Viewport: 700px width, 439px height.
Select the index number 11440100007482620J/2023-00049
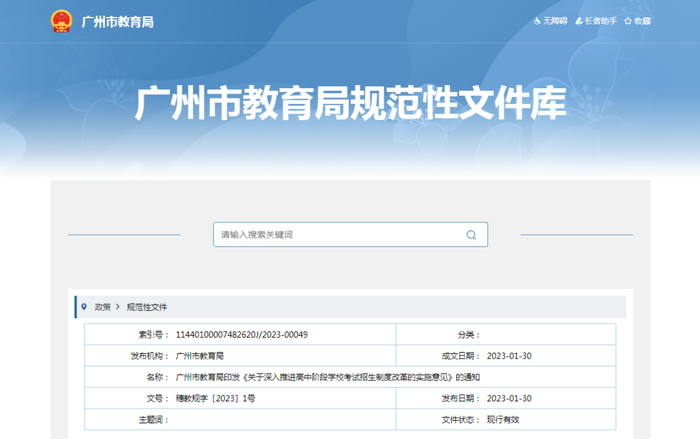[242, 334]
